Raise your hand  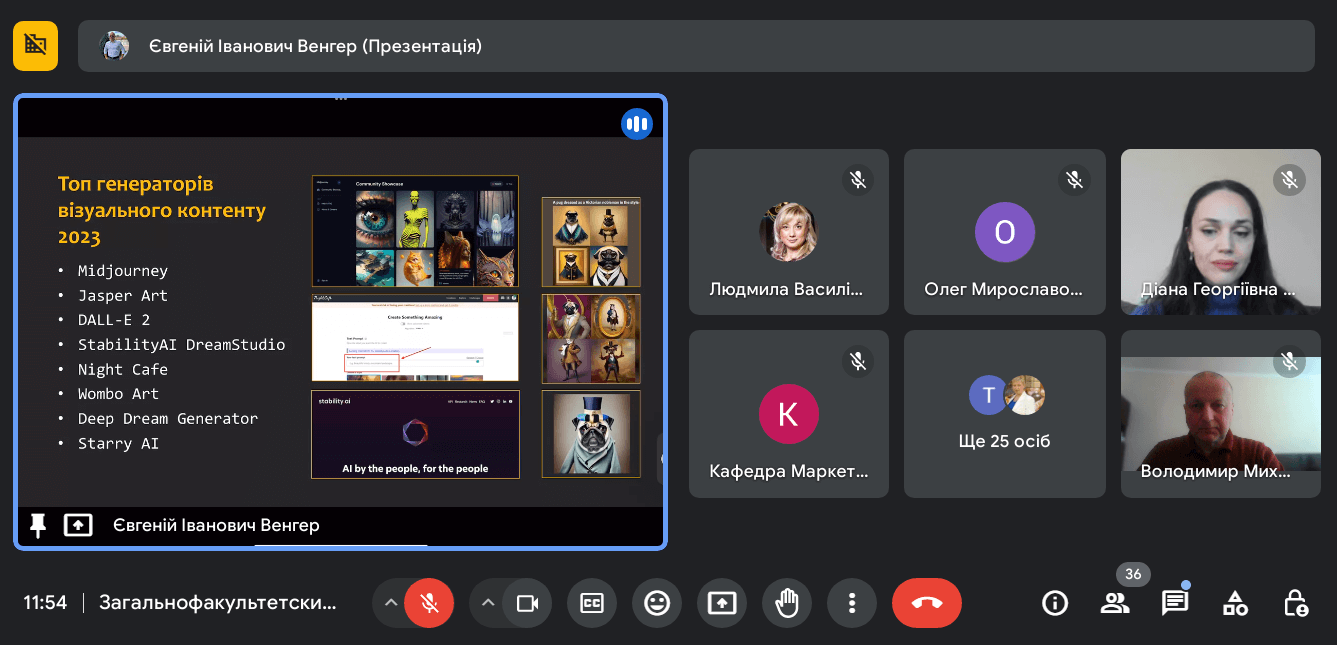[787, 603]
